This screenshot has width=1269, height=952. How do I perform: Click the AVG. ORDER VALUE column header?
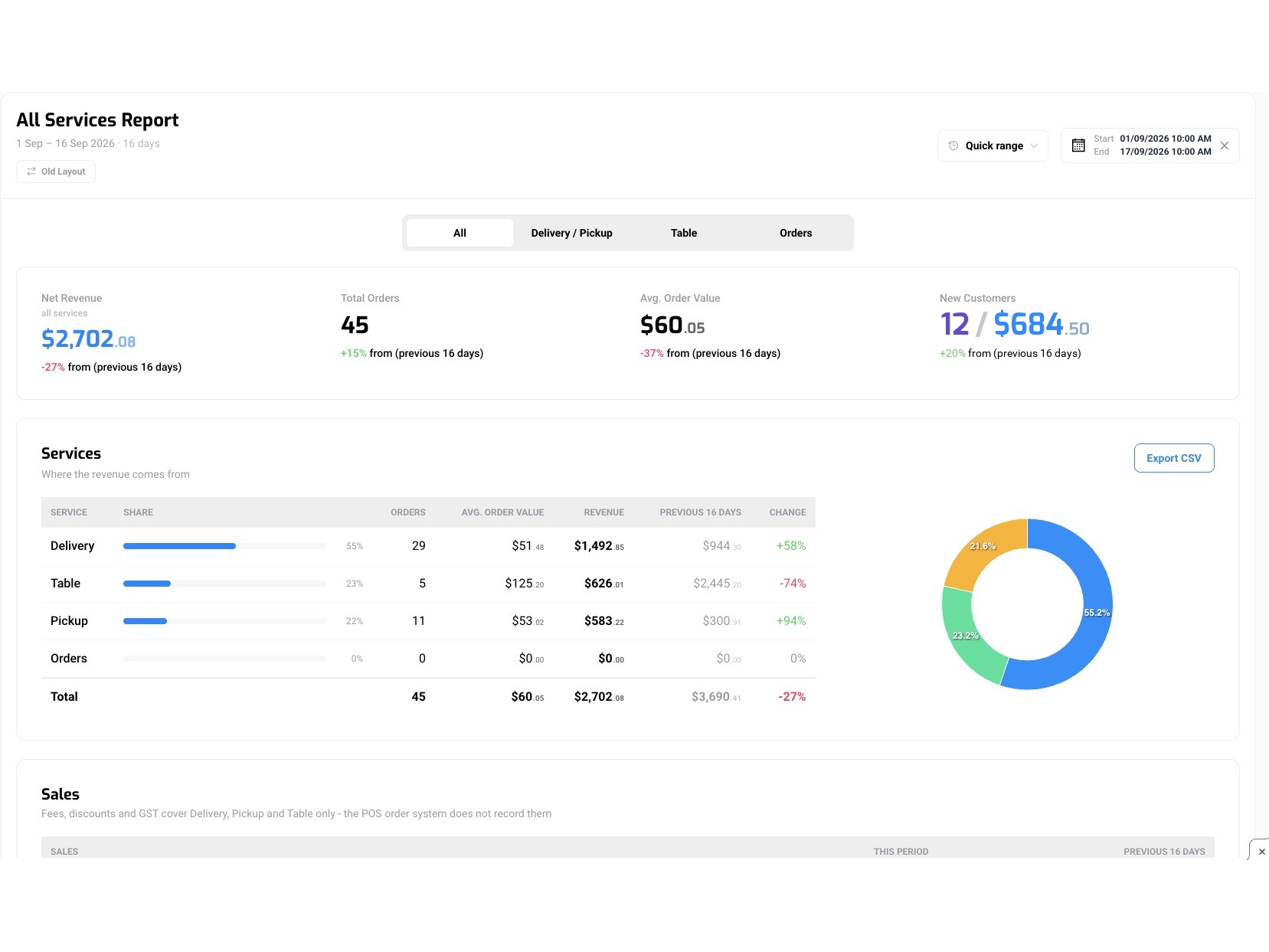(x=502, y=512)
